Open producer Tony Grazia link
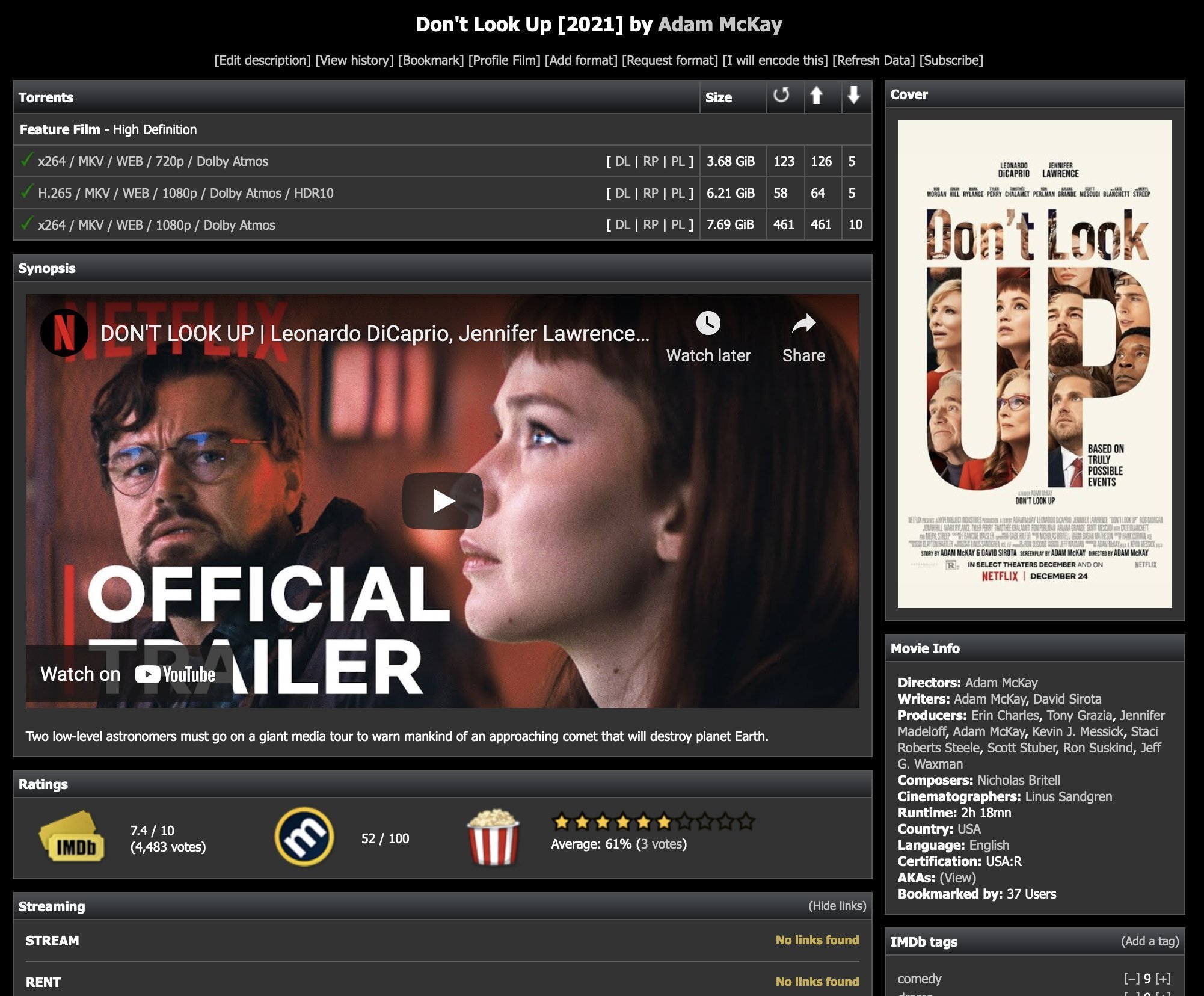The image size is (1204, 996). (x=1080, y=715)
